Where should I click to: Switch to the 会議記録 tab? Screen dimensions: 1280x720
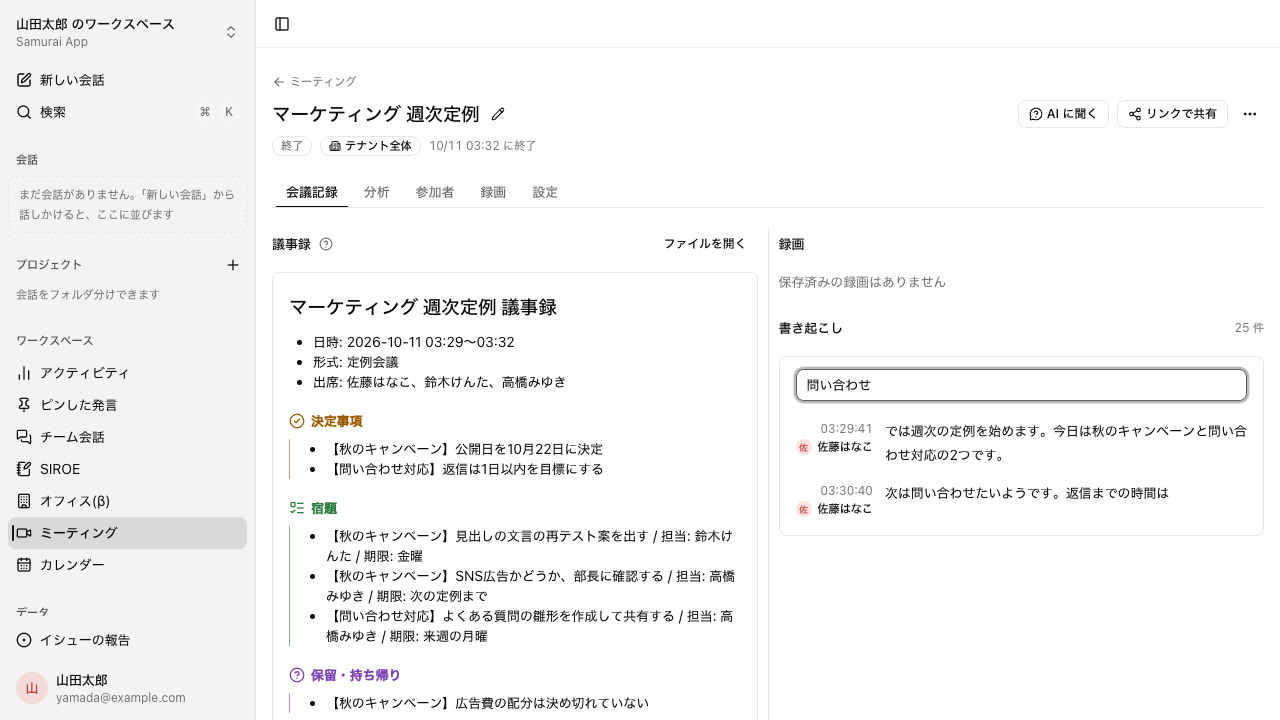tap(312, 192)
